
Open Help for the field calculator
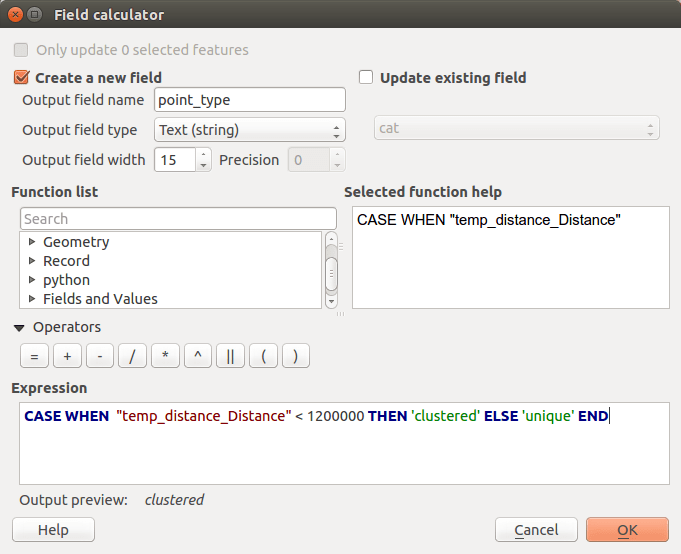53,530
